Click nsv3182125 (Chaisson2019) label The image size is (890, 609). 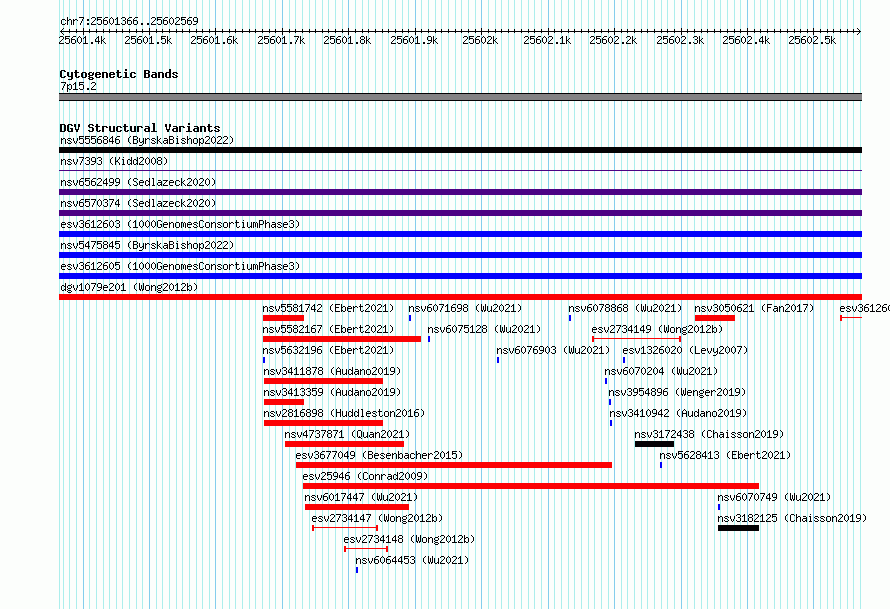[x=792, y=518]
